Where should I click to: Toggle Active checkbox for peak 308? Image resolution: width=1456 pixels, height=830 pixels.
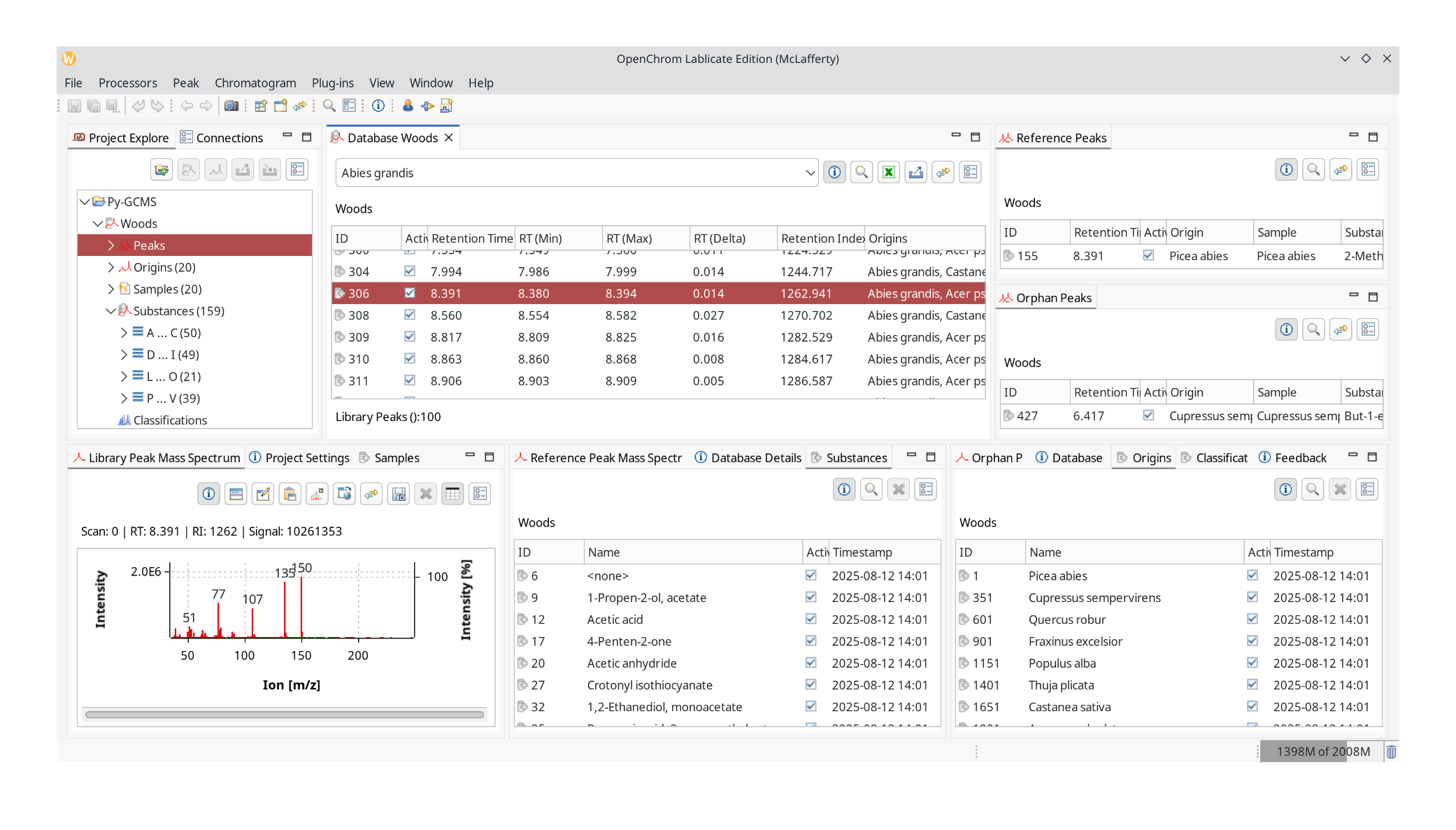coord(410,315)
